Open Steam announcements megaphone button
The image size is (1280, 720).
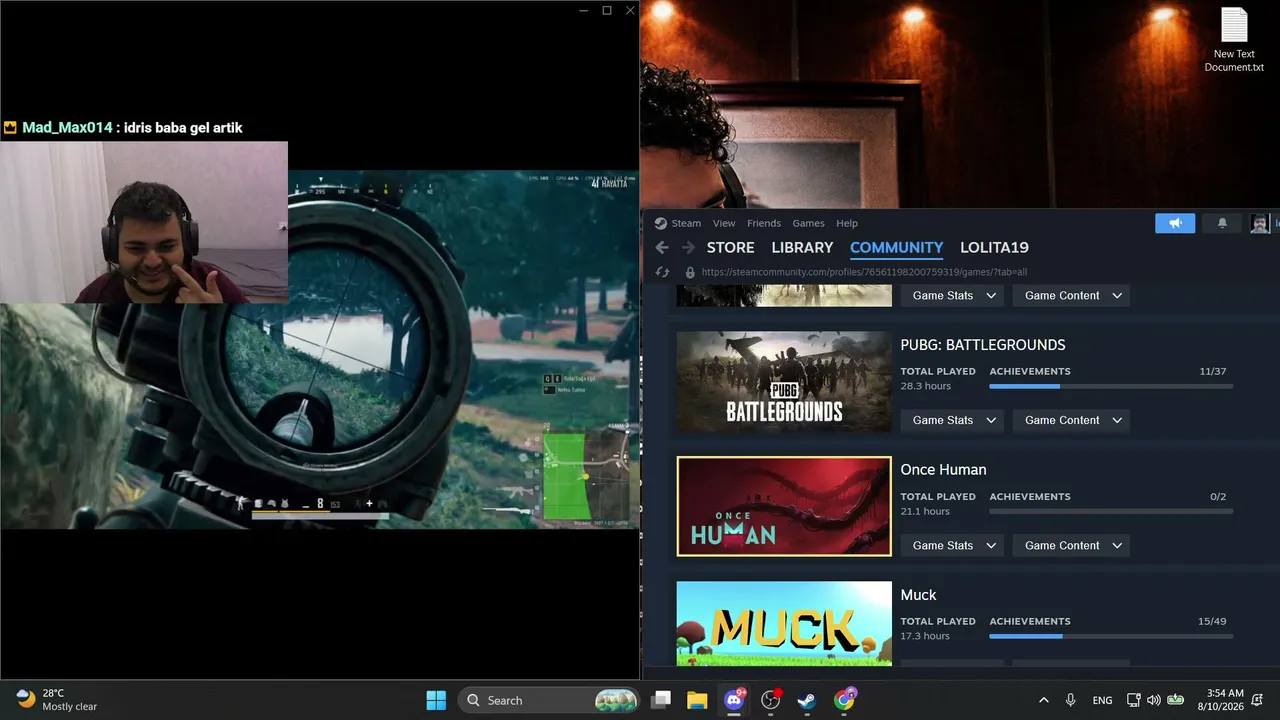[1175, 223]
